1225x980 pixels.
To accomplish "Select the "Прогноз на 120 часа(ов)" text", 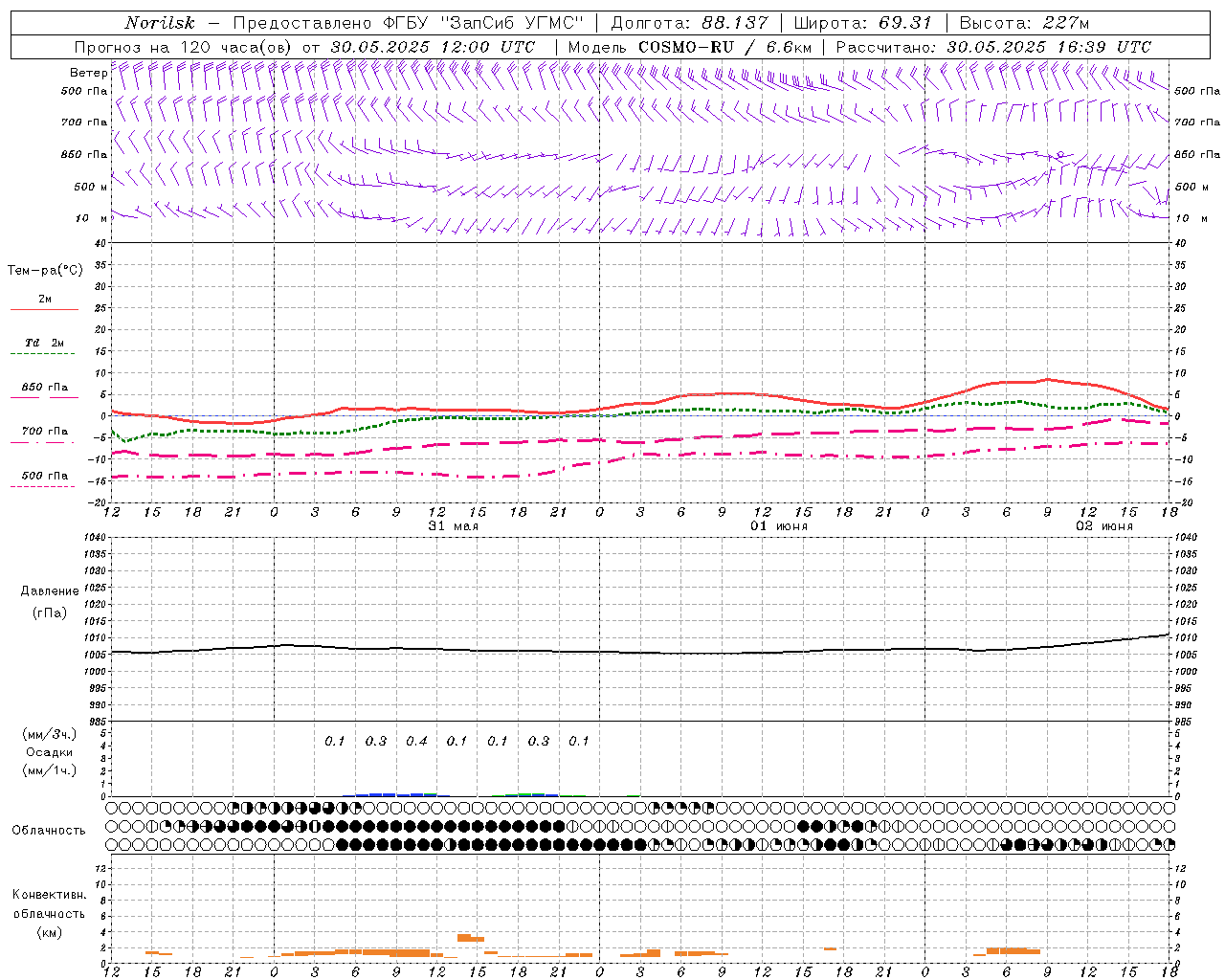I will tap(183, 47).
